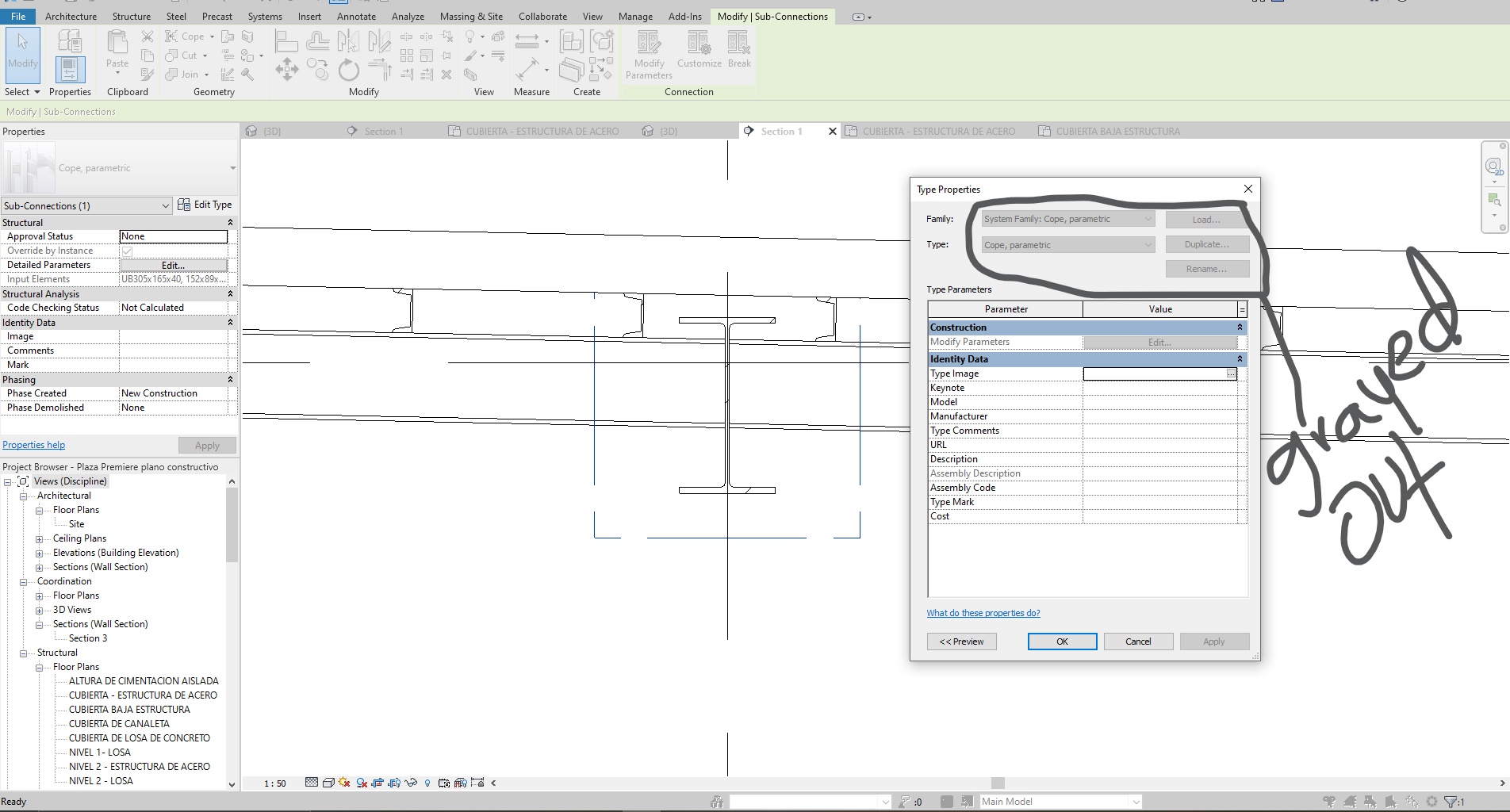The image size is (1510, 812).
Task: Click the Align tool icon
Action: (286, 40)
